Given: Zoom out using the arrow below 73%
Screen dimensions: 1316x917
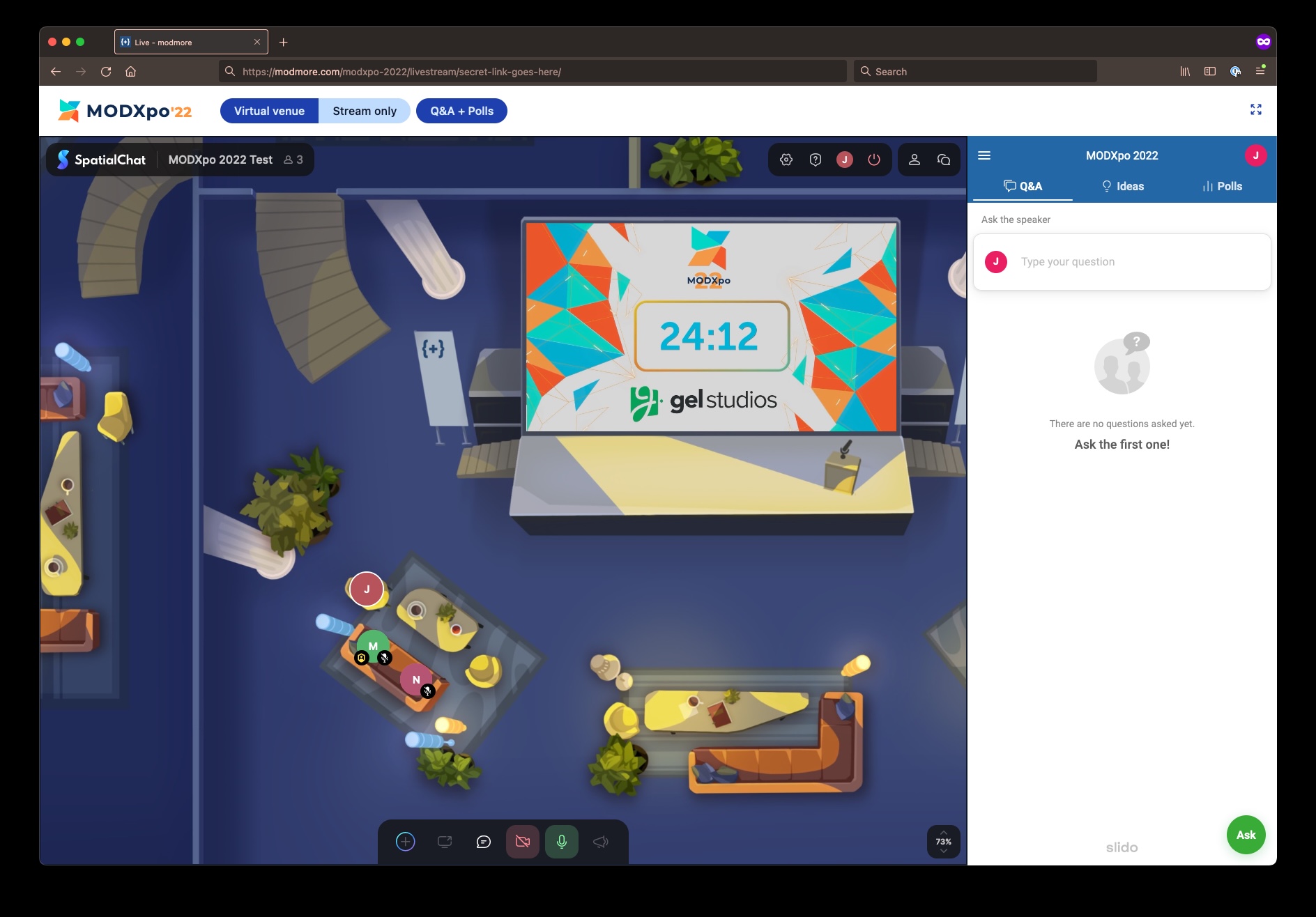Looking at the screenshot, I should (944, 851).
